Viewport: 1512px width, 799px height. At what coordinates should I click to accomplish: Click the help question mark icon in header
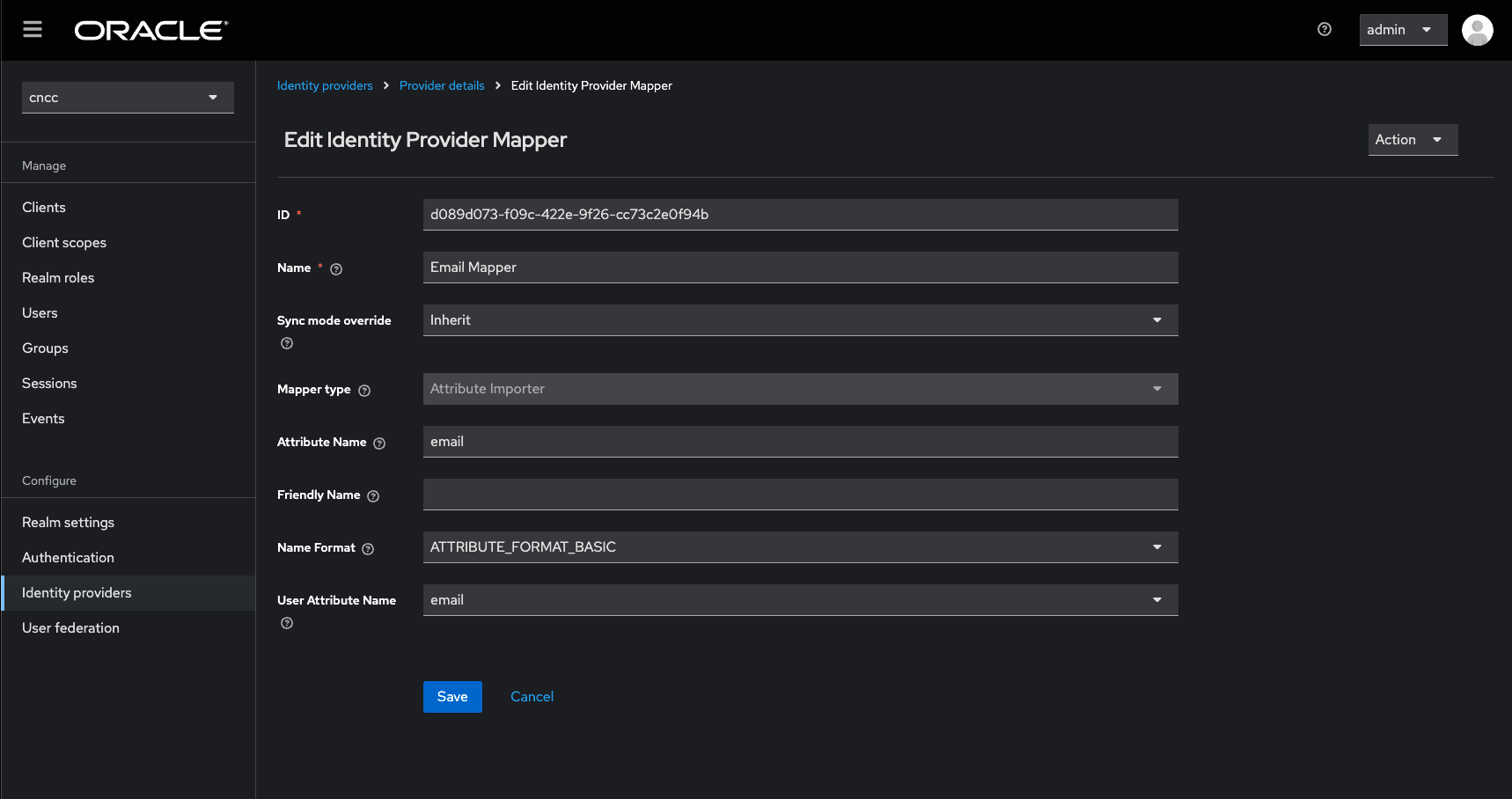pos(1325,29)
